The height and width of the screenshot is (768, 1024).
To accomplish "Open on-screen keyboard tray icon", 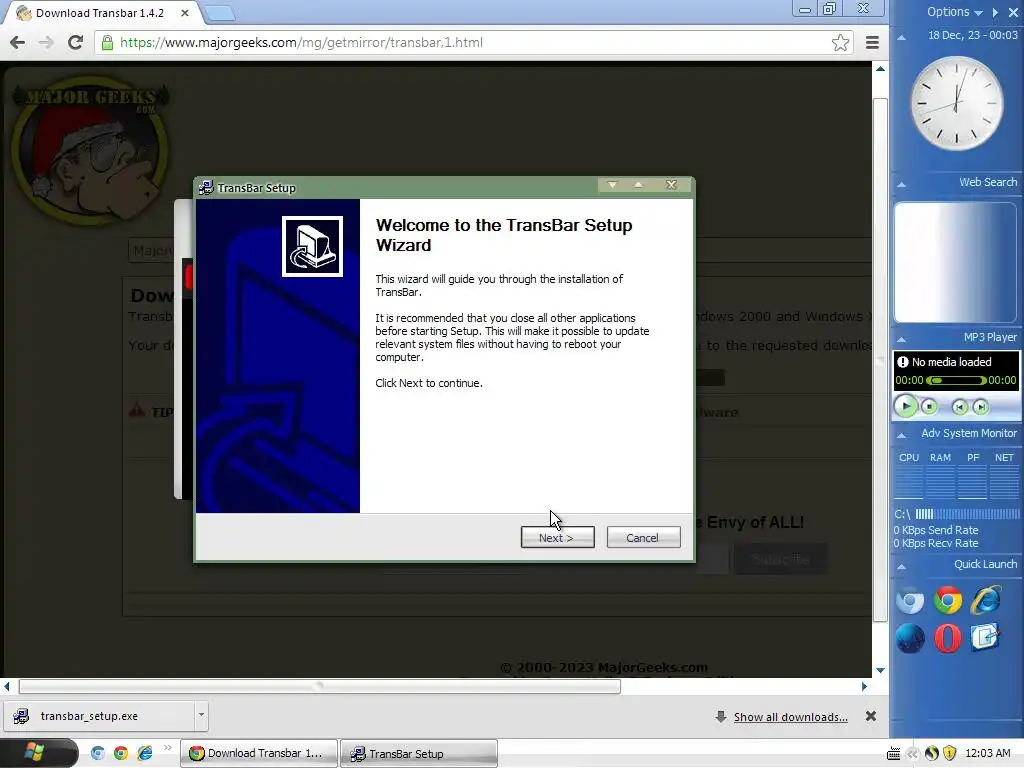I will click(x=893, y=754).
